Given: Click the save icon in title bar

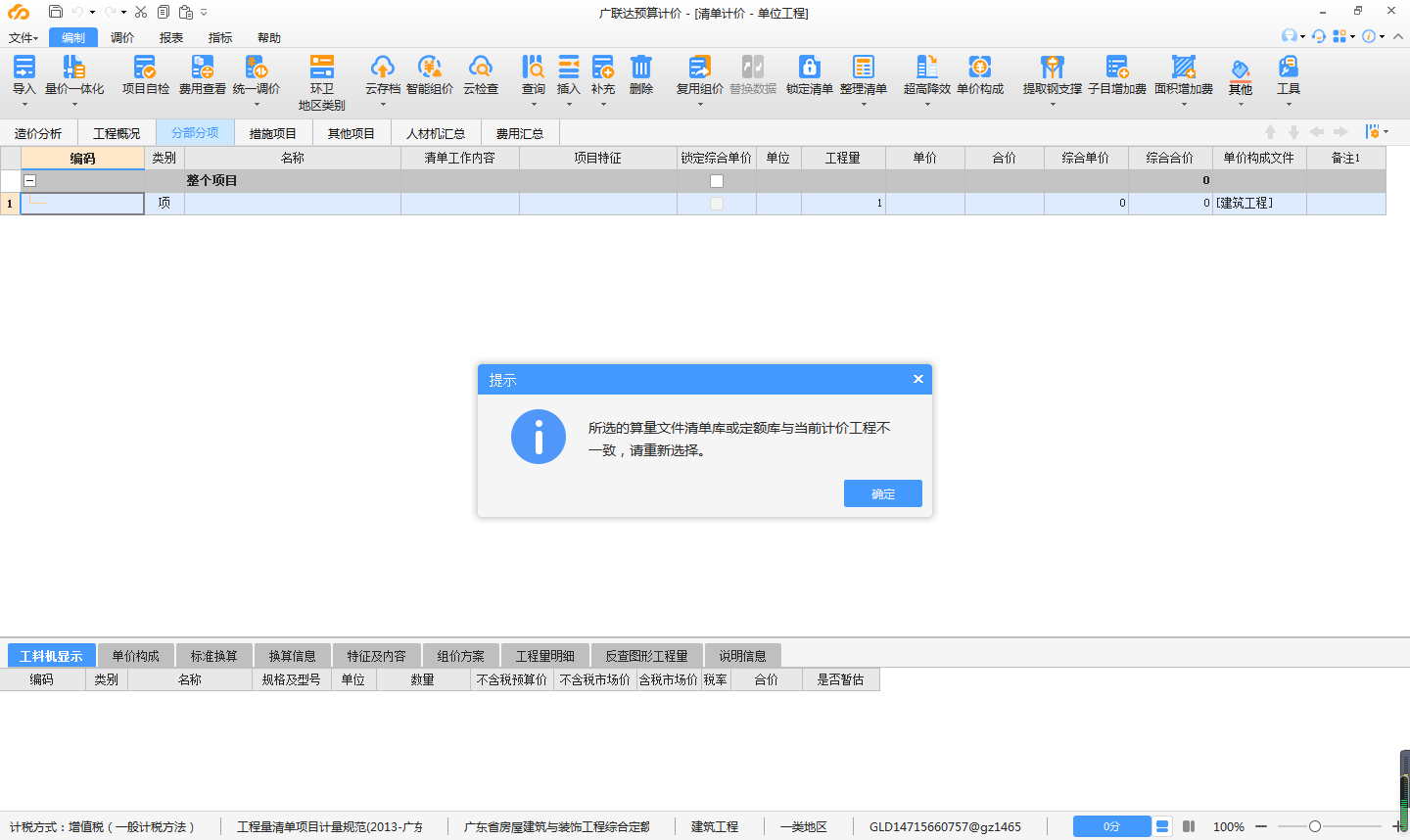Looking at the screenshot, I should [56, 12].
